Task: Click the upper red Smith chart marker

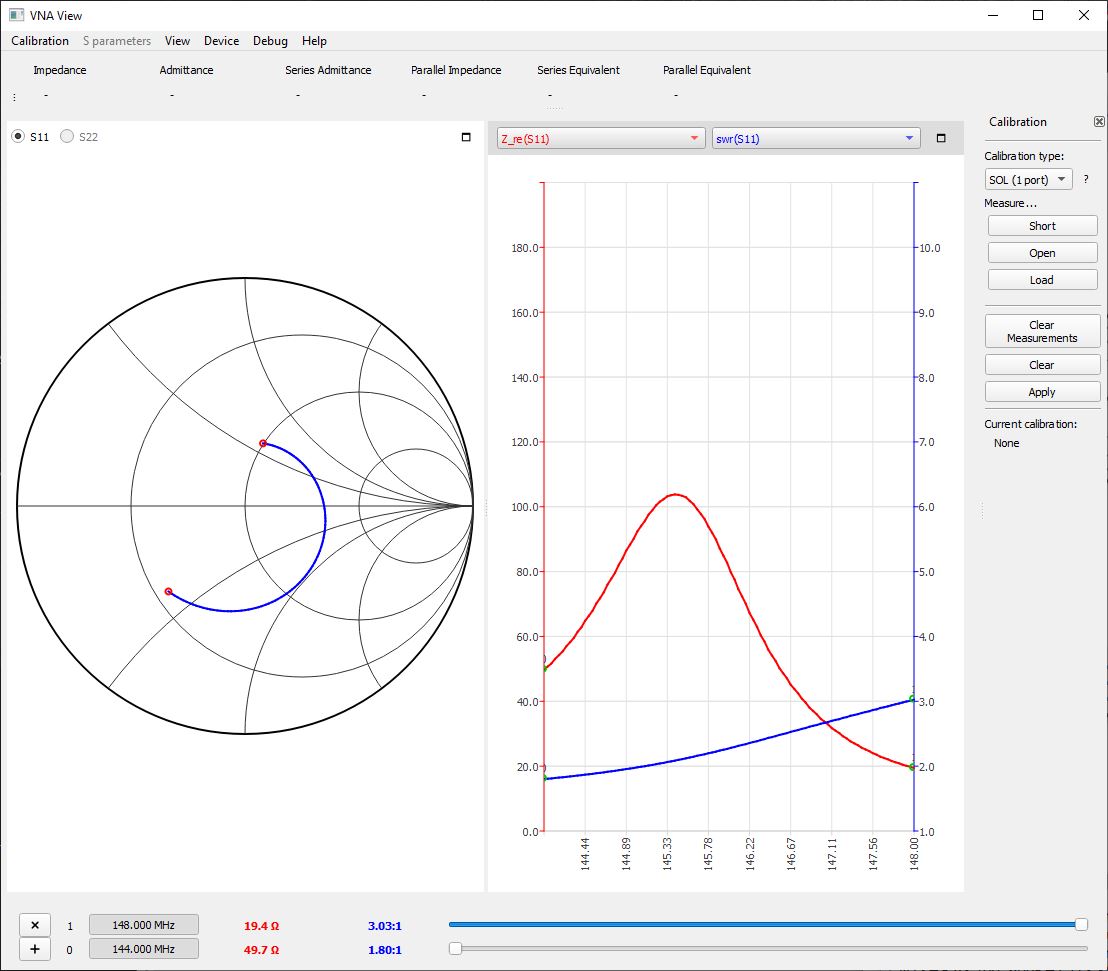Action: [263, 444]
